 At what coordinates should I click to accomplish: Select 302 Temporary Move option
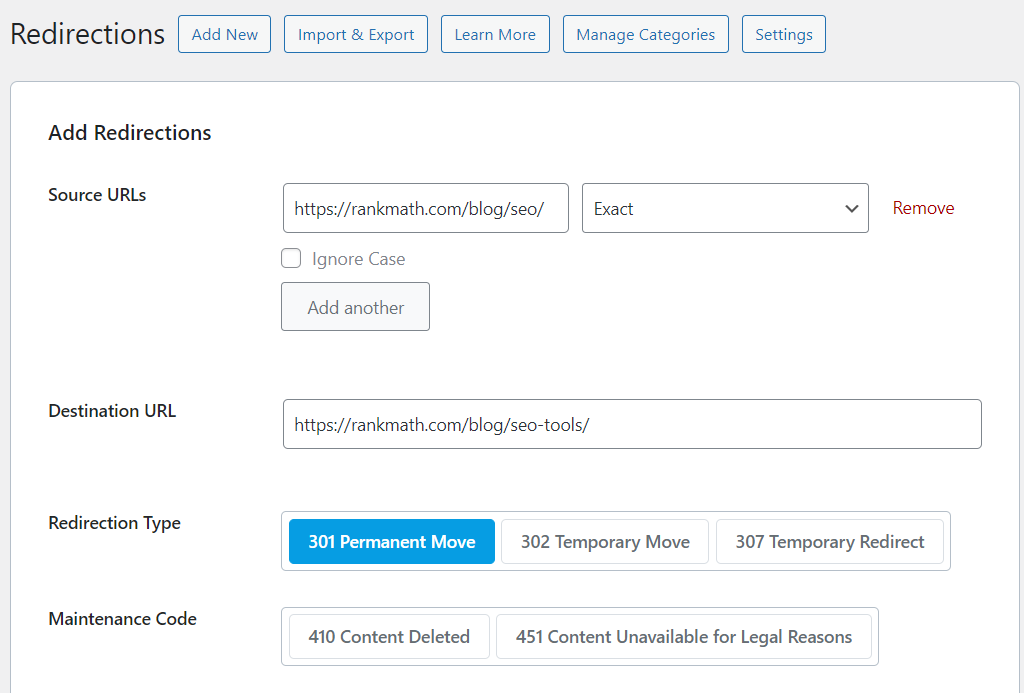[605, 541]
